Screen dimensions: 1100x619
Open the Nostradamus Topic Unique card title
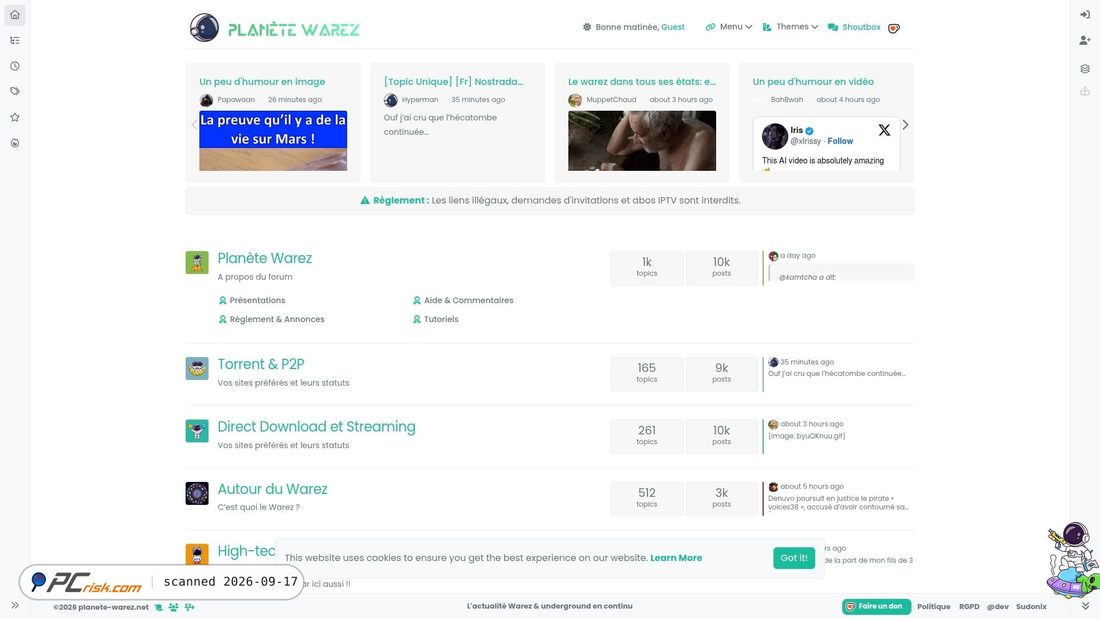[x=453, y=81]
